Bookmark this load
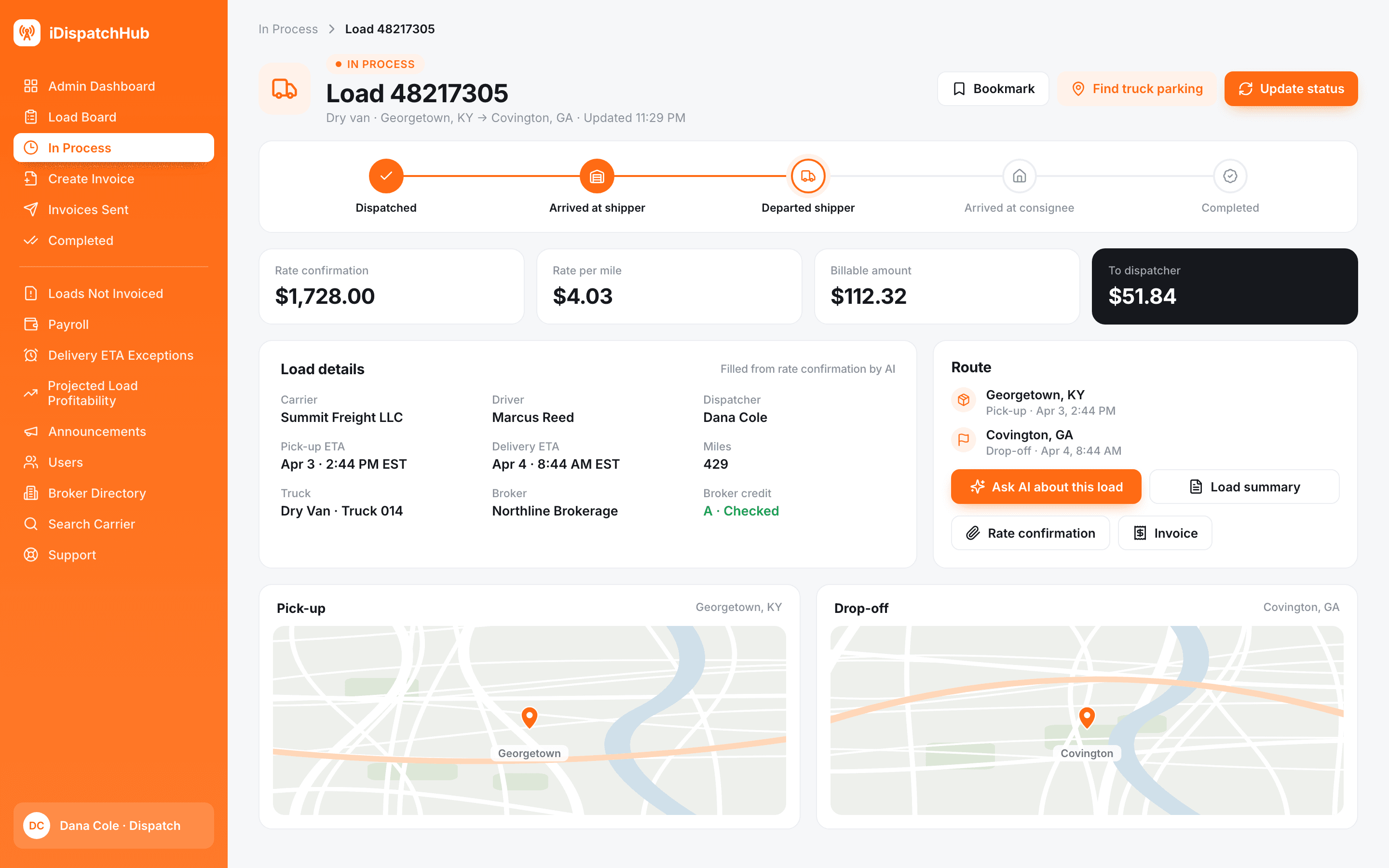 pyautogui.click(x=993, y=88)
